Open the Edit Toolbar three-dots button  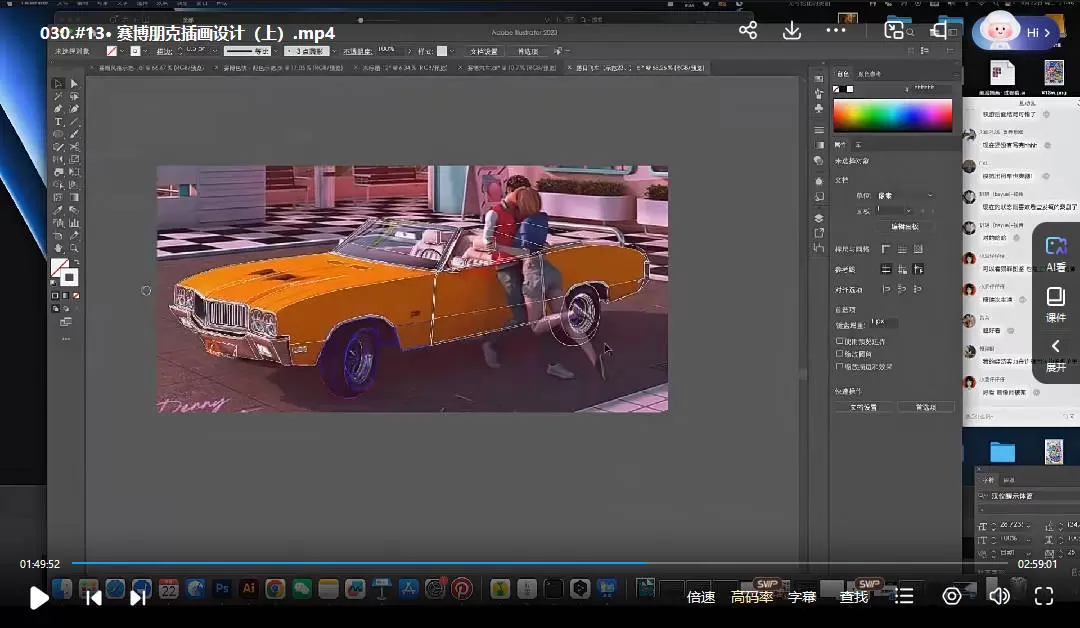pyautogui.click(x=65, y=339)
